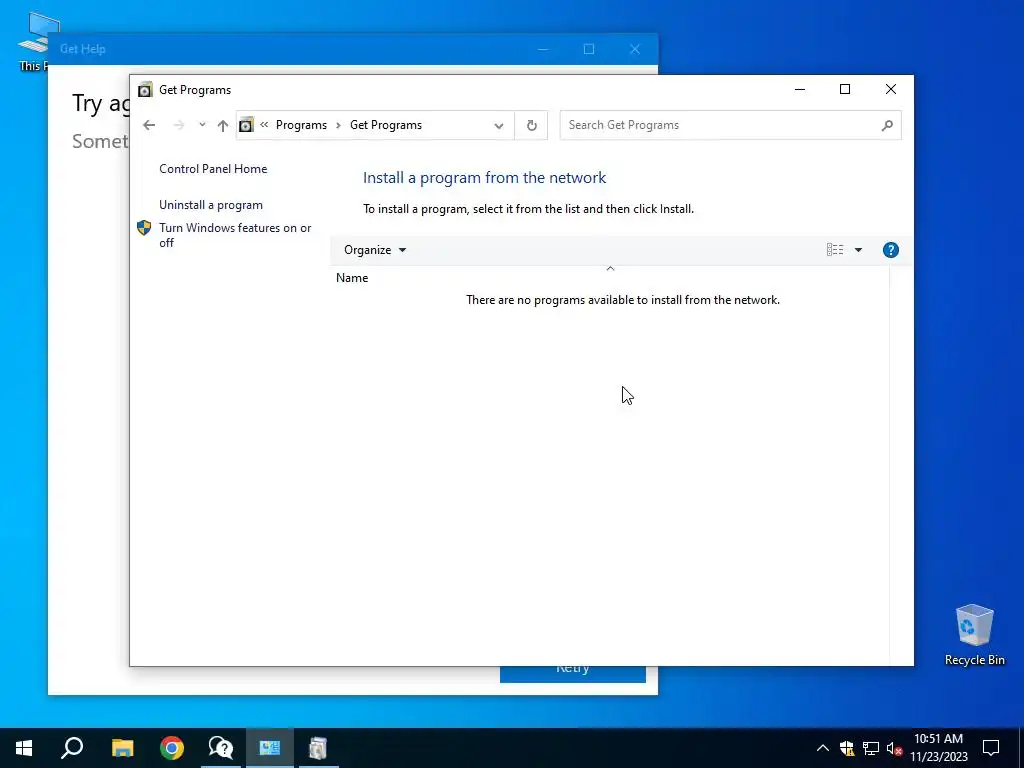
Task: Go up one level with Up arrow
Action: [x=223, y=125]
